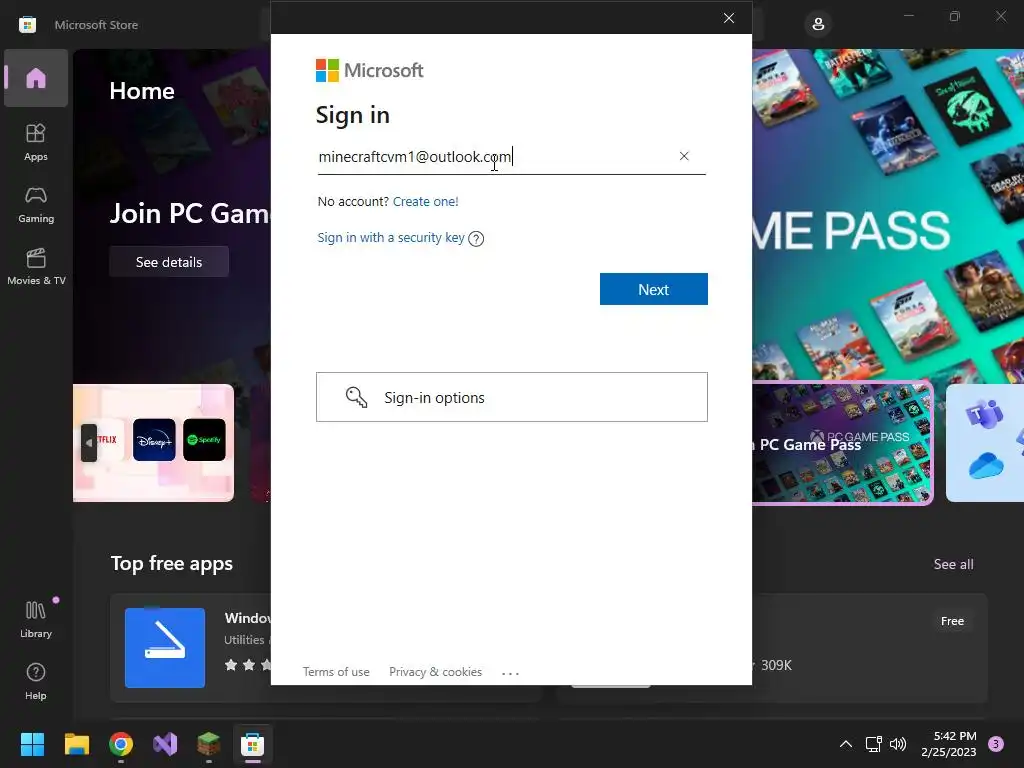Screen dimensions: 1024x768
Task: Open Library in sidebar
Action: coord(36,619)
